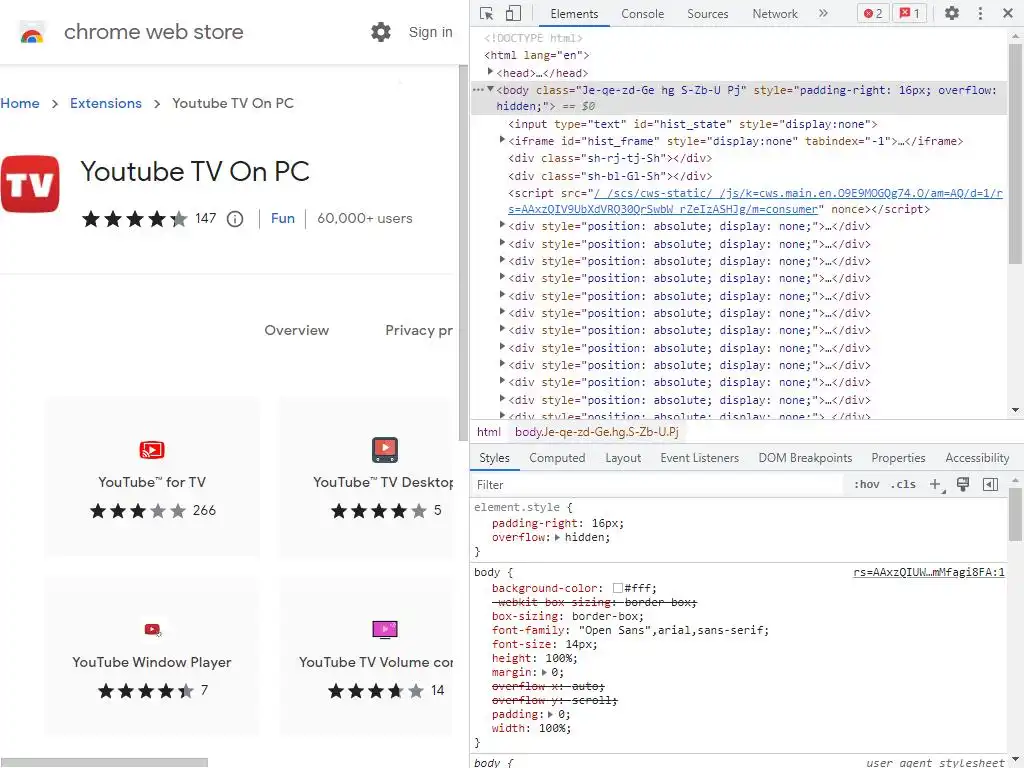The width and height of the screenshot is (1024, 768).
Task: Collapse the body element node
Action: [x=490, y=89]
